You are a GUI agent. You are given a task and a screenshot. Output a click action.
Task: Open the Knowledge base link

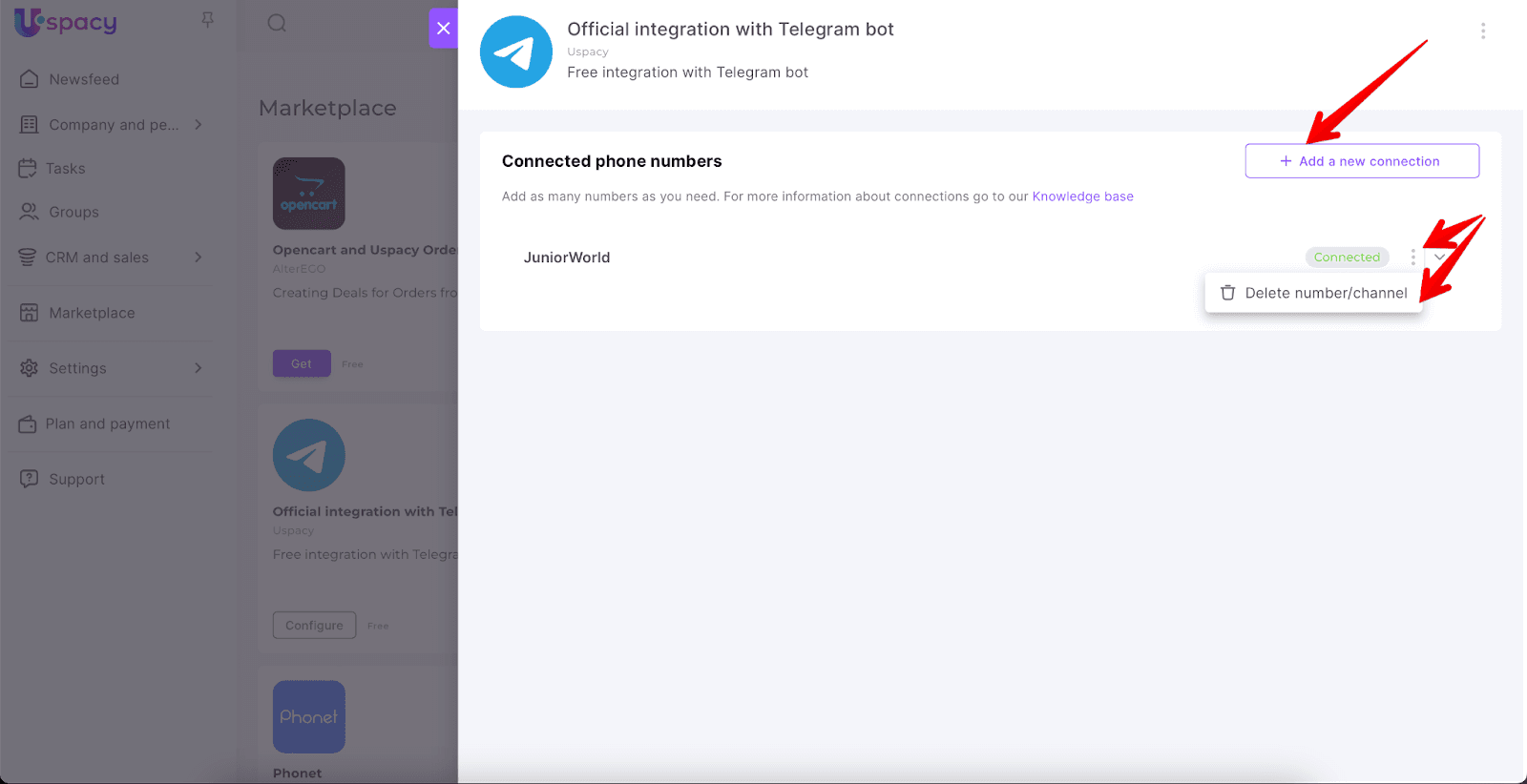point(1082,196)
